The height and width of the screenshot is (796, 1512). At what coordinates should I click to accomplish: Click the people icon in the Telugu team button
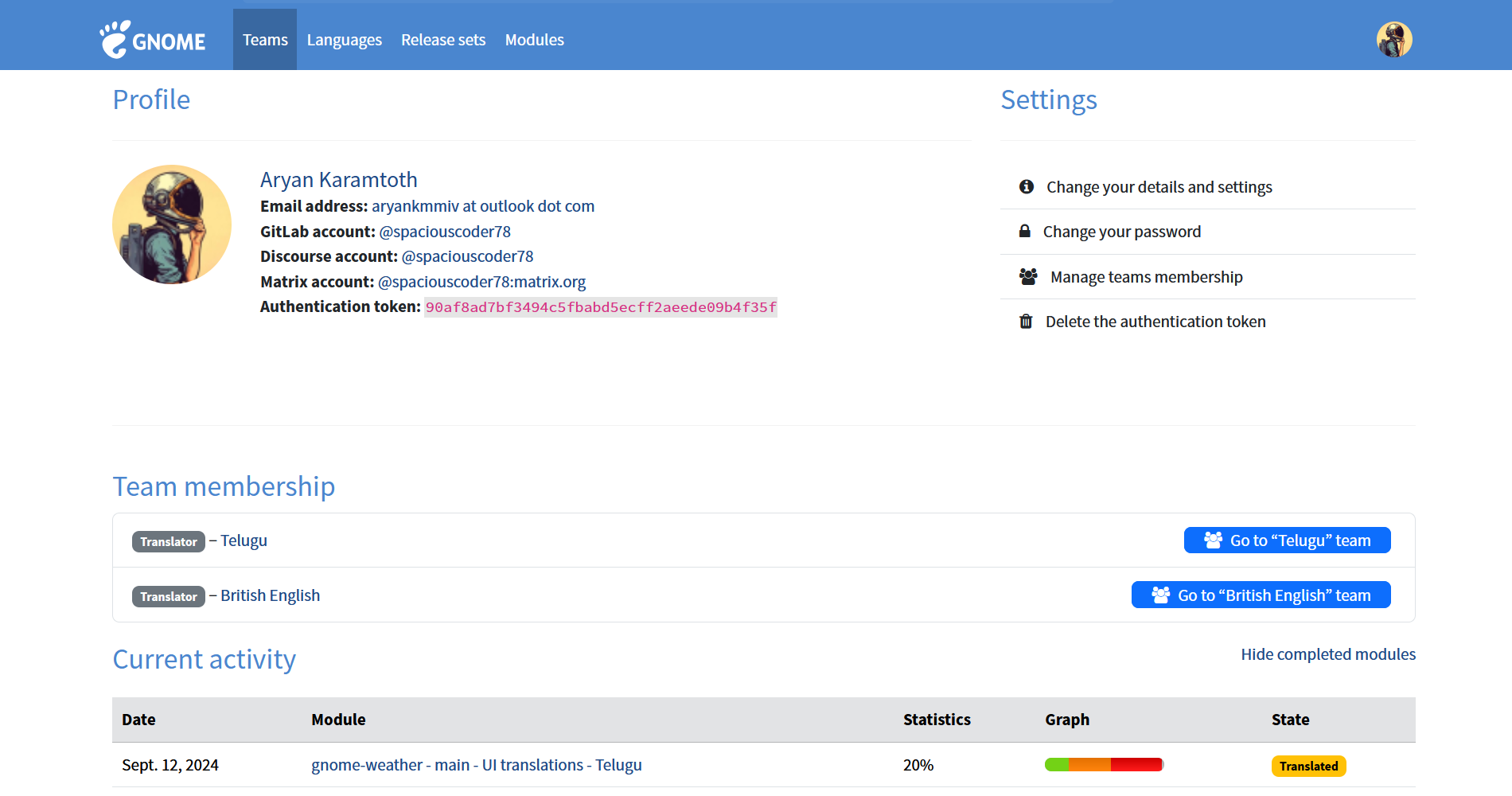tap(1213, 540)
